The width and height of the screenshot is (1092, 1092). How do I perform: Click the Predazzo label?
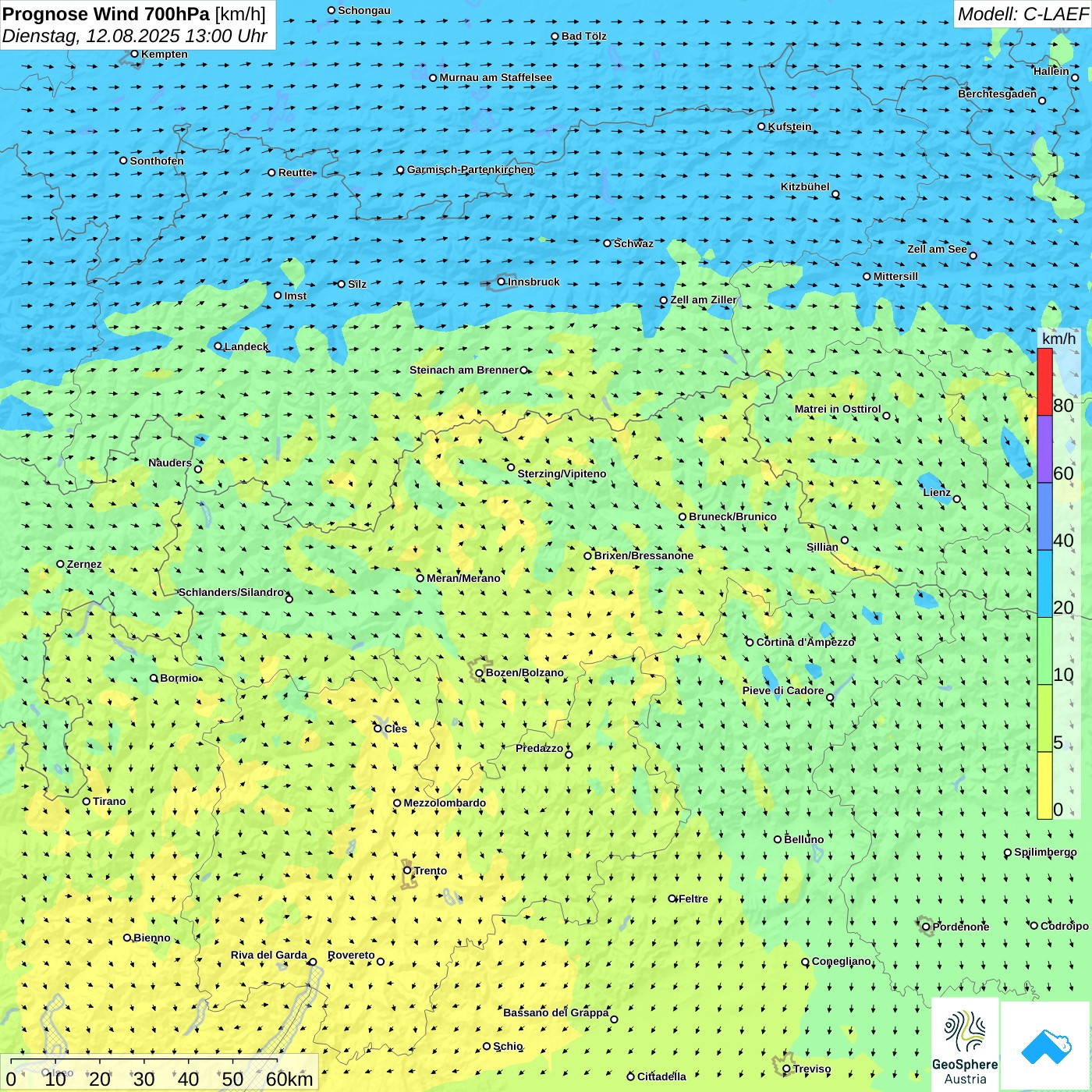pyautogui.click(x=539, y=748)
